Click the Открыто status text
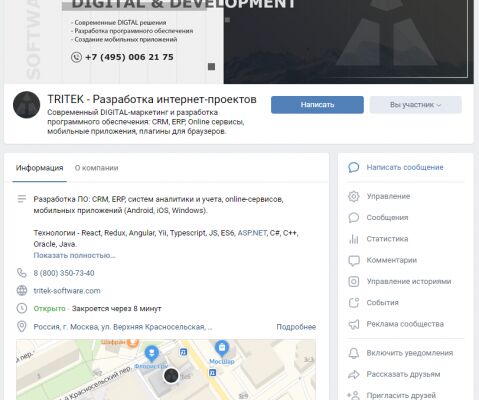Screen dimensions: 479x400 coord(49,309)
